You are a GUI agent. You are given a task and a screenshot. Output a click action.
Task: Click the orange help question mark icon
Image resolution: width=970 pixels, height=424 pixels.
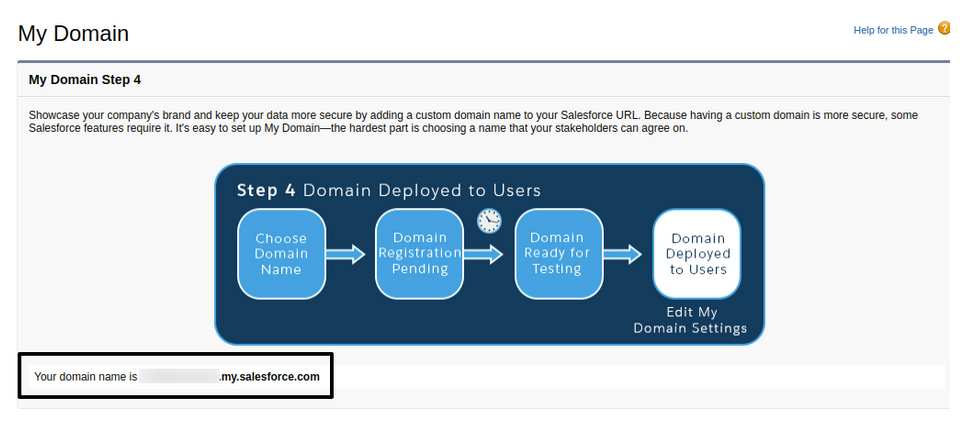(x=944, y=29)
